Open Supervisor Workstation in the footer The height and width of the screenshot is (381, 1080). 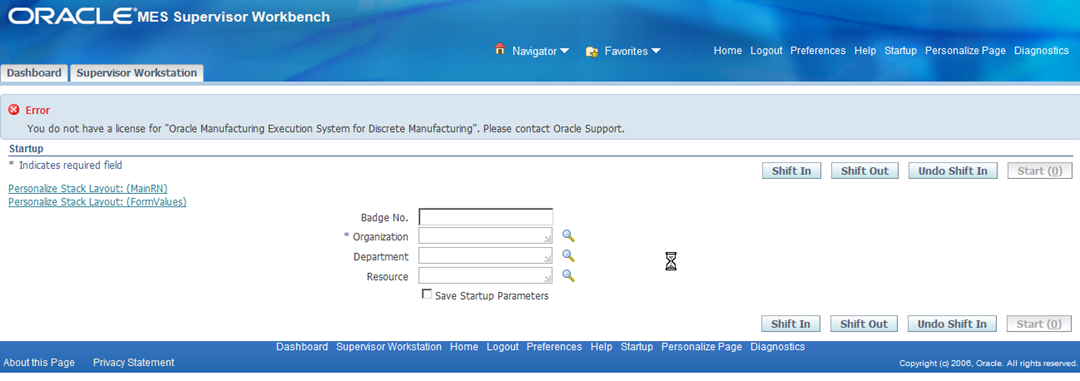tap(388, 347)
